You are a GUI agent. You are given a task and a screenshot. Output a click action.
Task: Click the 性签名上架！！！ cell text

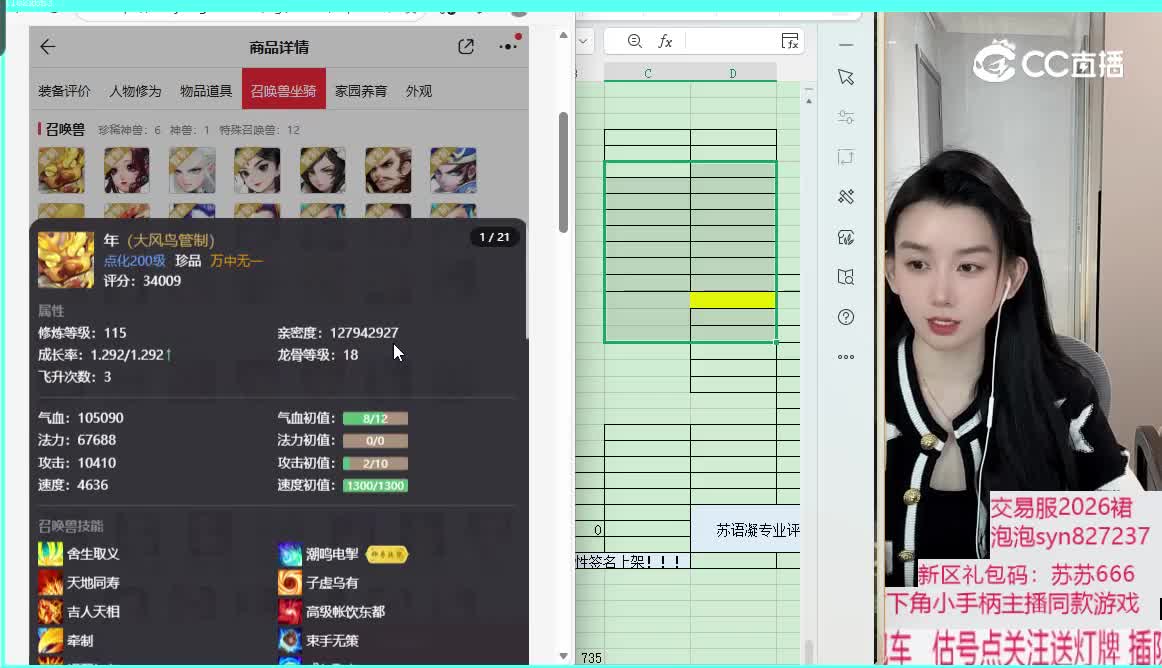coord(628,562)
